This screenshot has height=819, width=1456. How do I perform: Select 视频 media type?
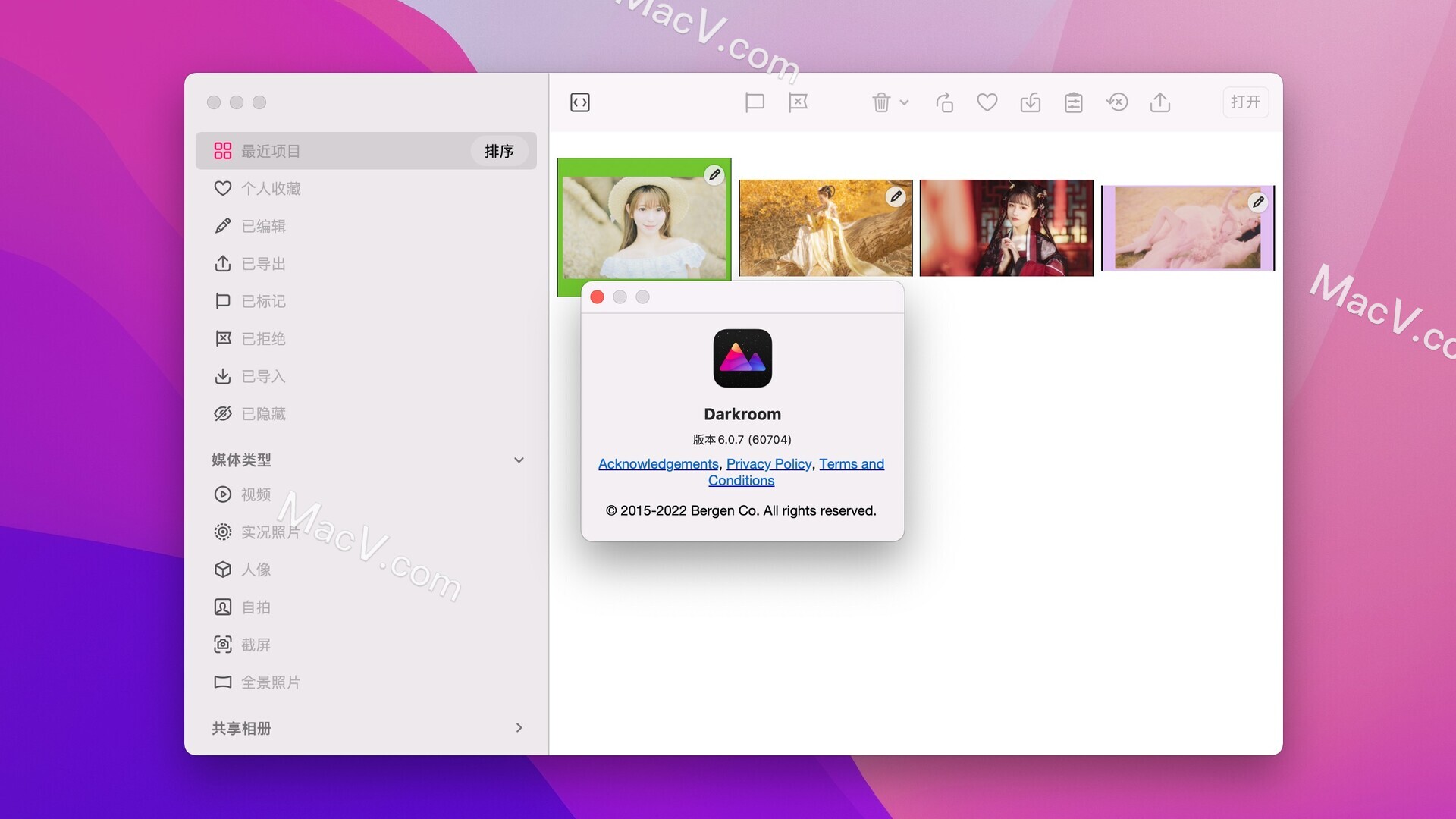click(366, 494)
